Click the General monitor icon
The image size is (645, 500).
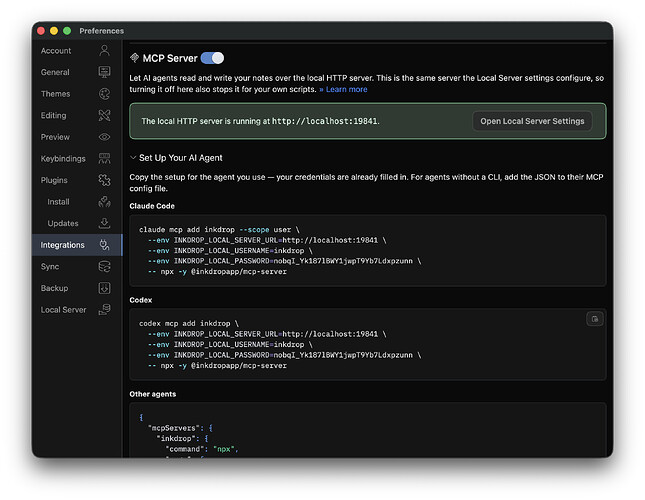pyautogui.click(x=104, y=72)
